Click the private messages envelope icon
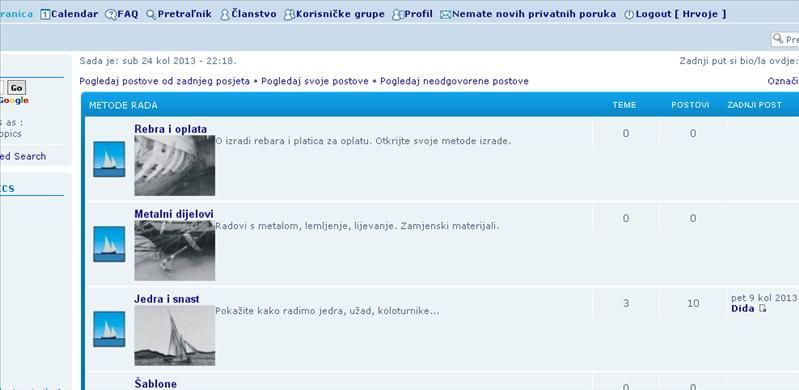 point(446,15)
